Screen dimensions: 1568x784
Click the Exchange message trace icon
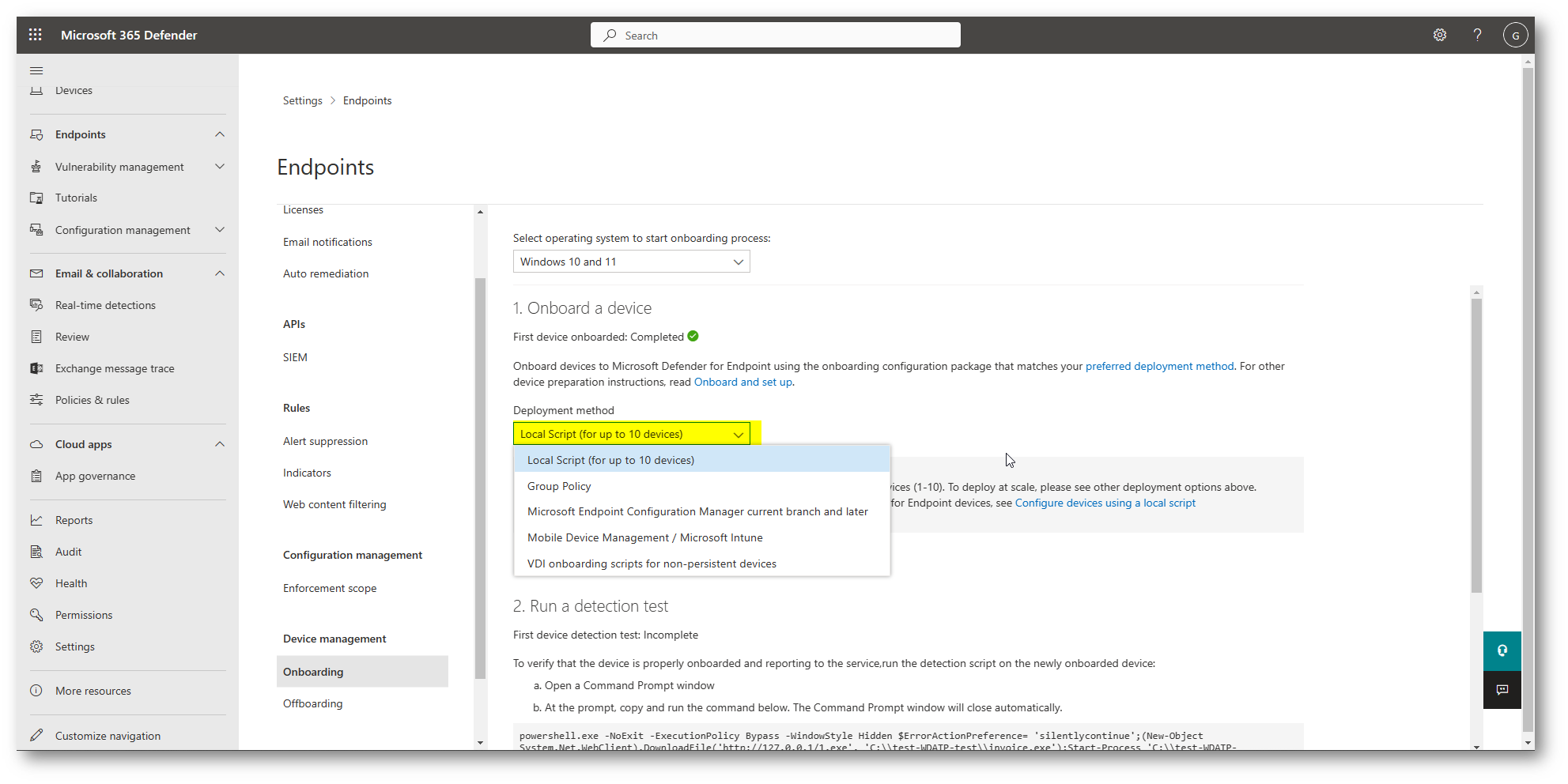coord(36,368)
